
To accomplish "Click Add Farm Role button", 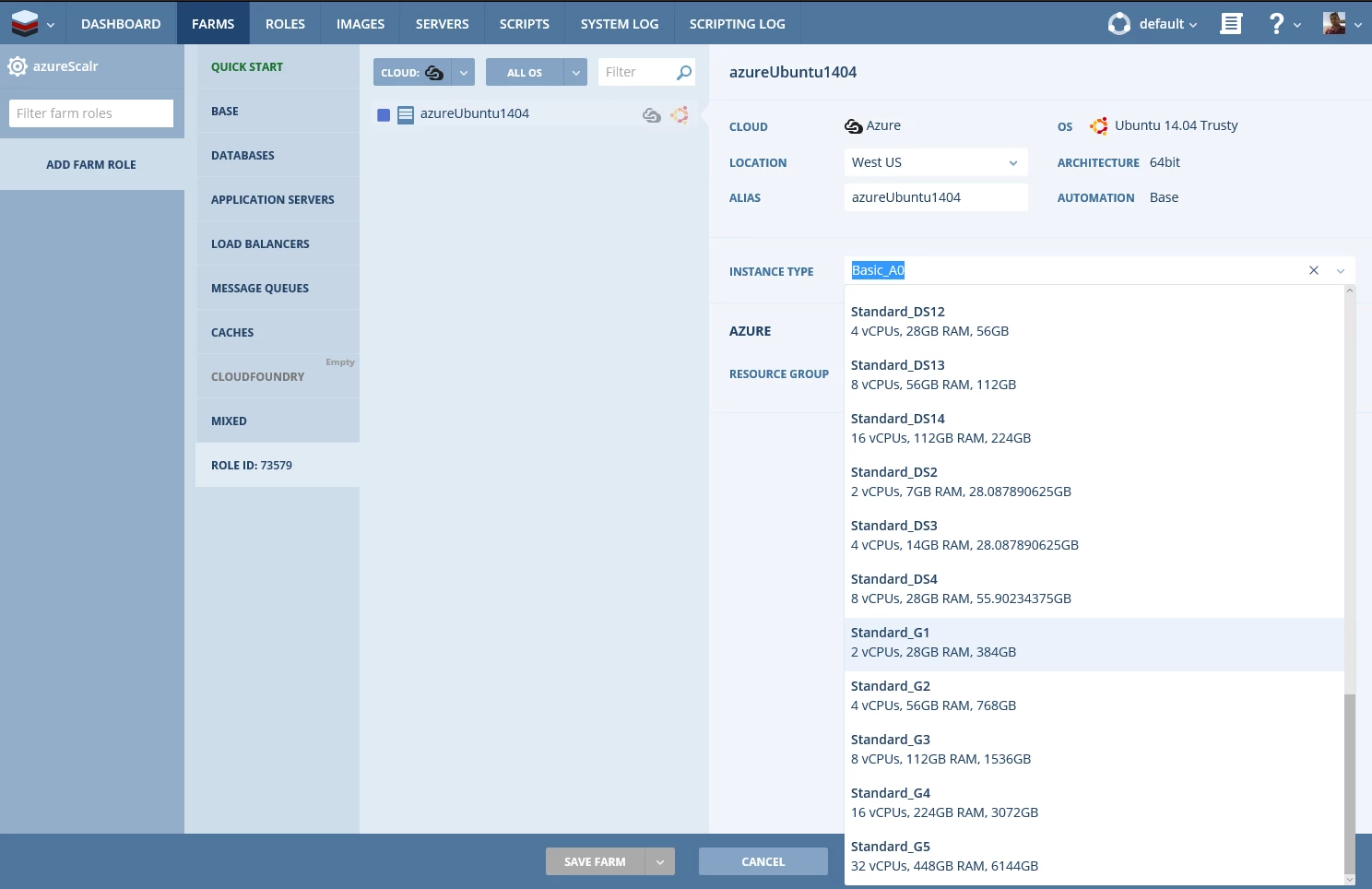I will [91, 164].
